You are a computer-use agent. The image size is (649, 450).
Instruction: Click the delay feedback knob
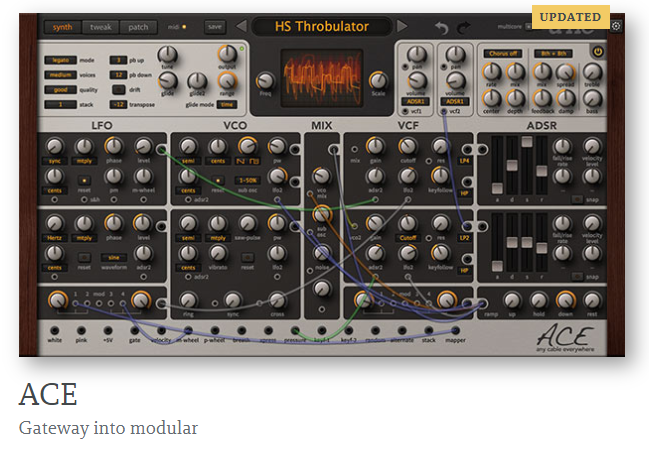point(542,99)
